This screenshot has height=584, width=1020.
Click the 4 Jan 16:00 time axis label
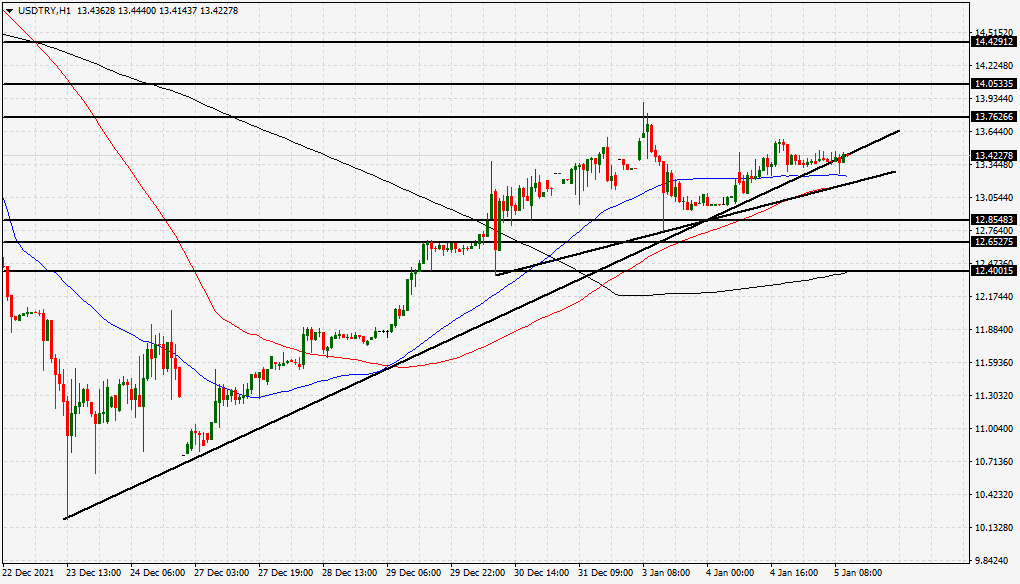(794, 573)
